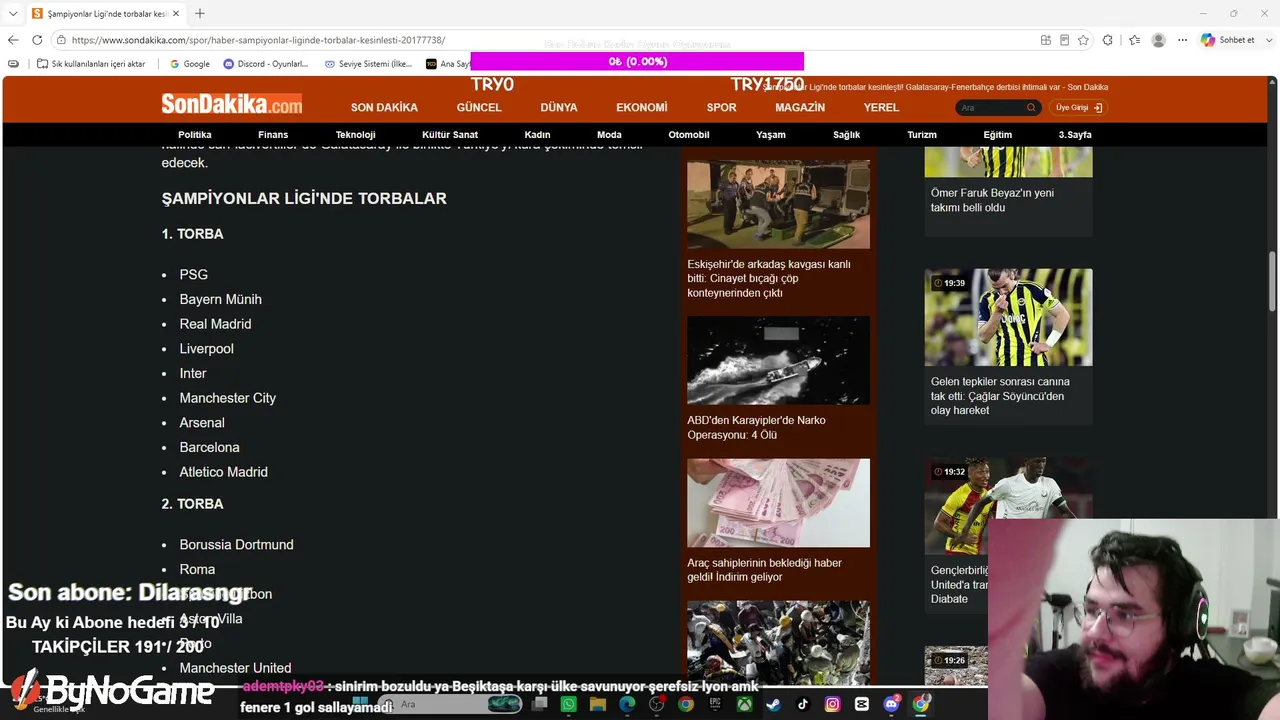Image resolution: width=1280 pixels, height=720 pixels.
Task: Open the YEREL menu item
Action: coord(881,107)
